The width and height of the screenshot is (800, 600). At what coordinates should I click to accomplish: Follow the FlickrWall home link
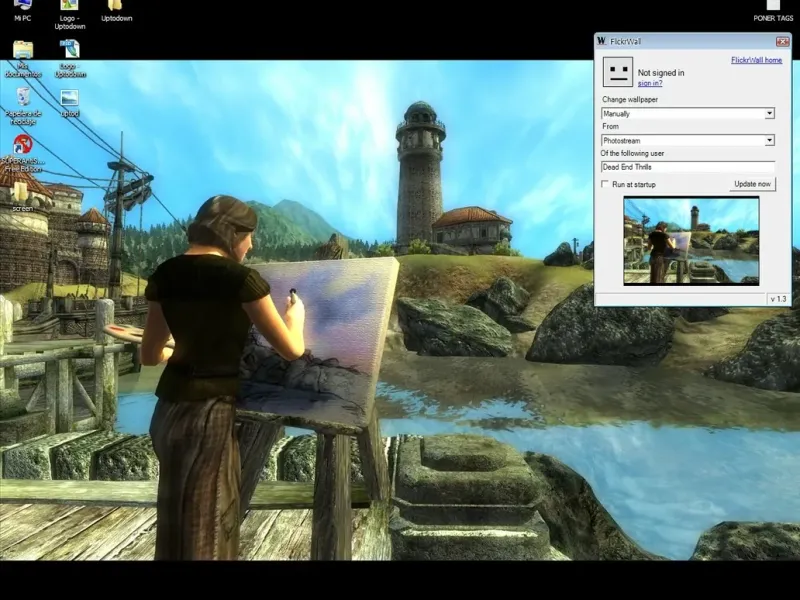point(756,60)
